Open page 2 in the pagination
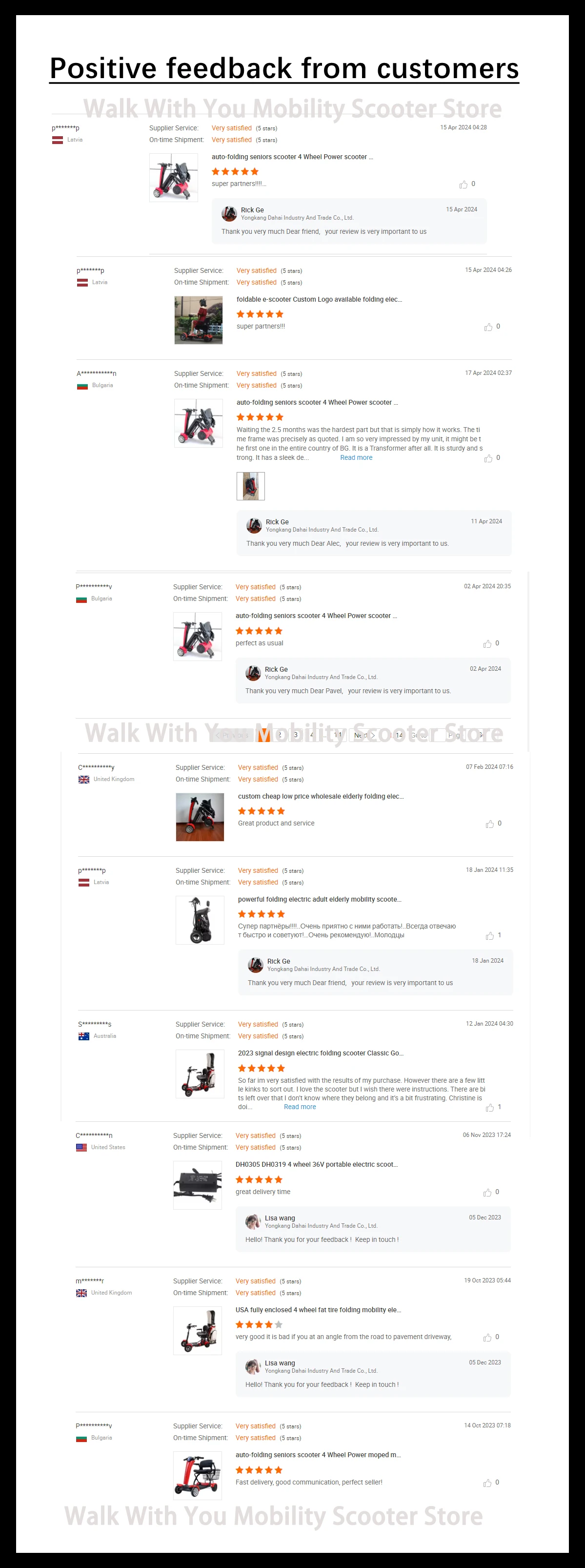Viewport: 585px width, 1568px height. [x=280, y=735]
